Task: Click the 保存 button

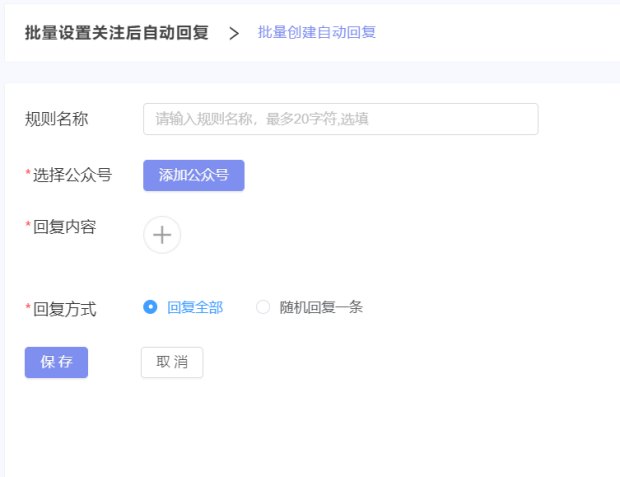Action: coord(56,362)
